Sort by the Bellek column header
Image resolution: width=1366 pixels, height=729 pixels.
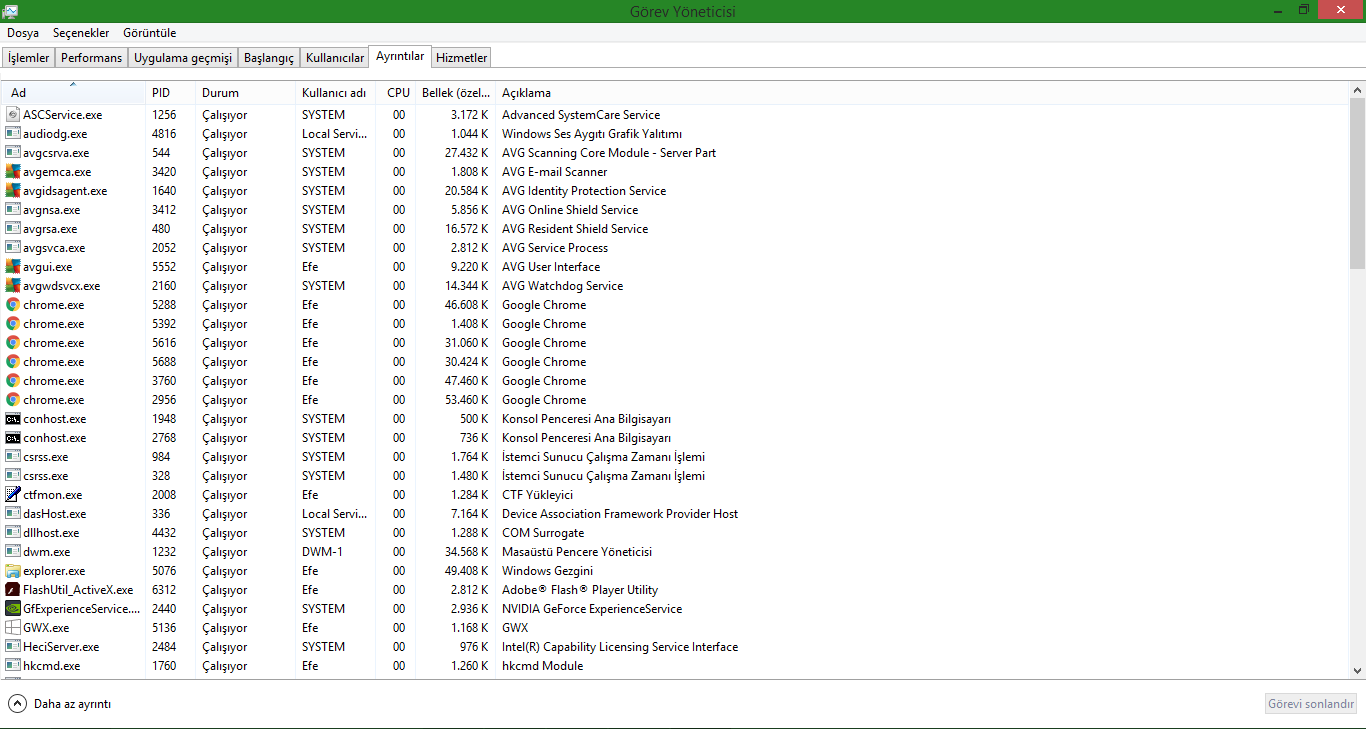(455, 93)
